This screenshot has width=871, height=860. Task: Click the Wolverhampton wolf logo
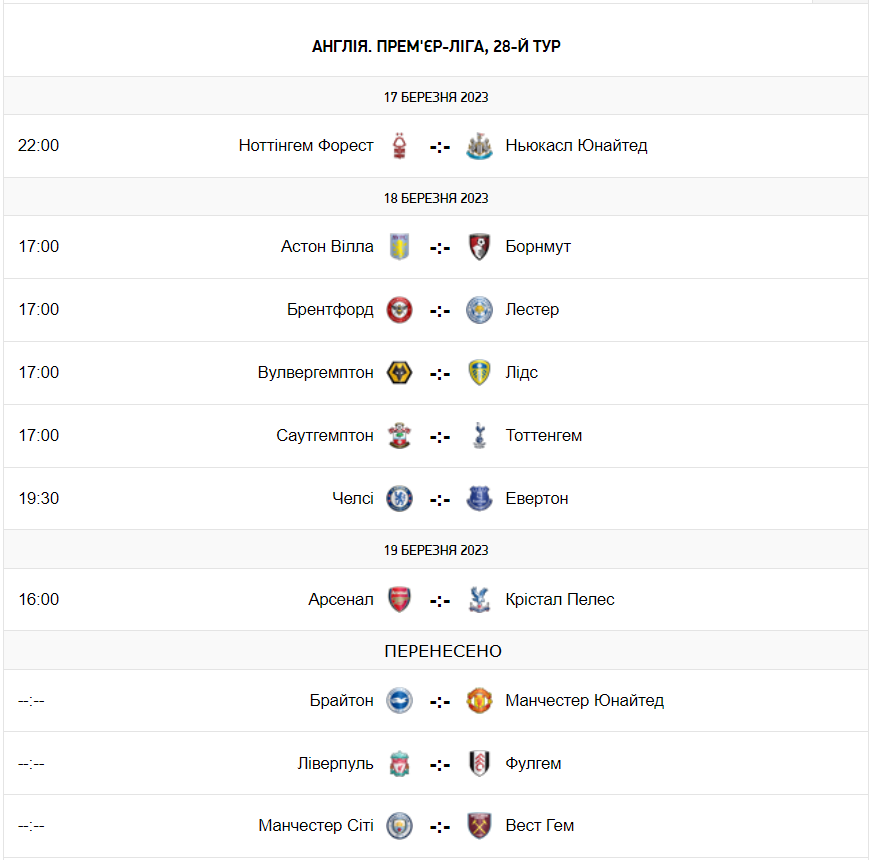399,373
